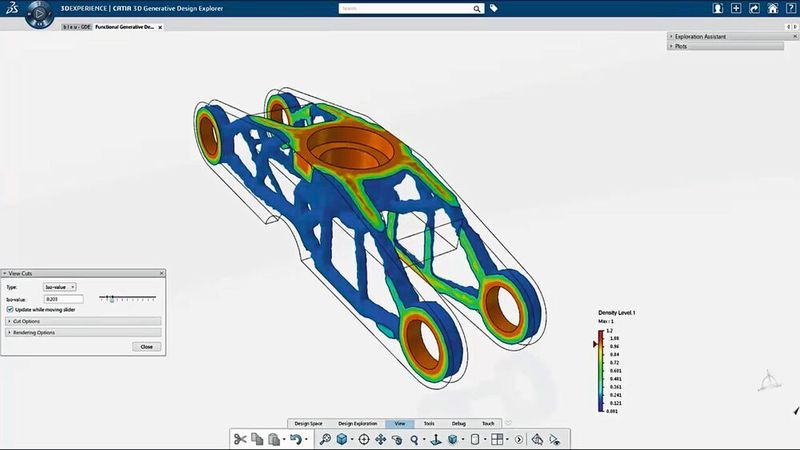Click the Pan arrows icon
Viewport: 800px width, 450px height.
point(381,439)
